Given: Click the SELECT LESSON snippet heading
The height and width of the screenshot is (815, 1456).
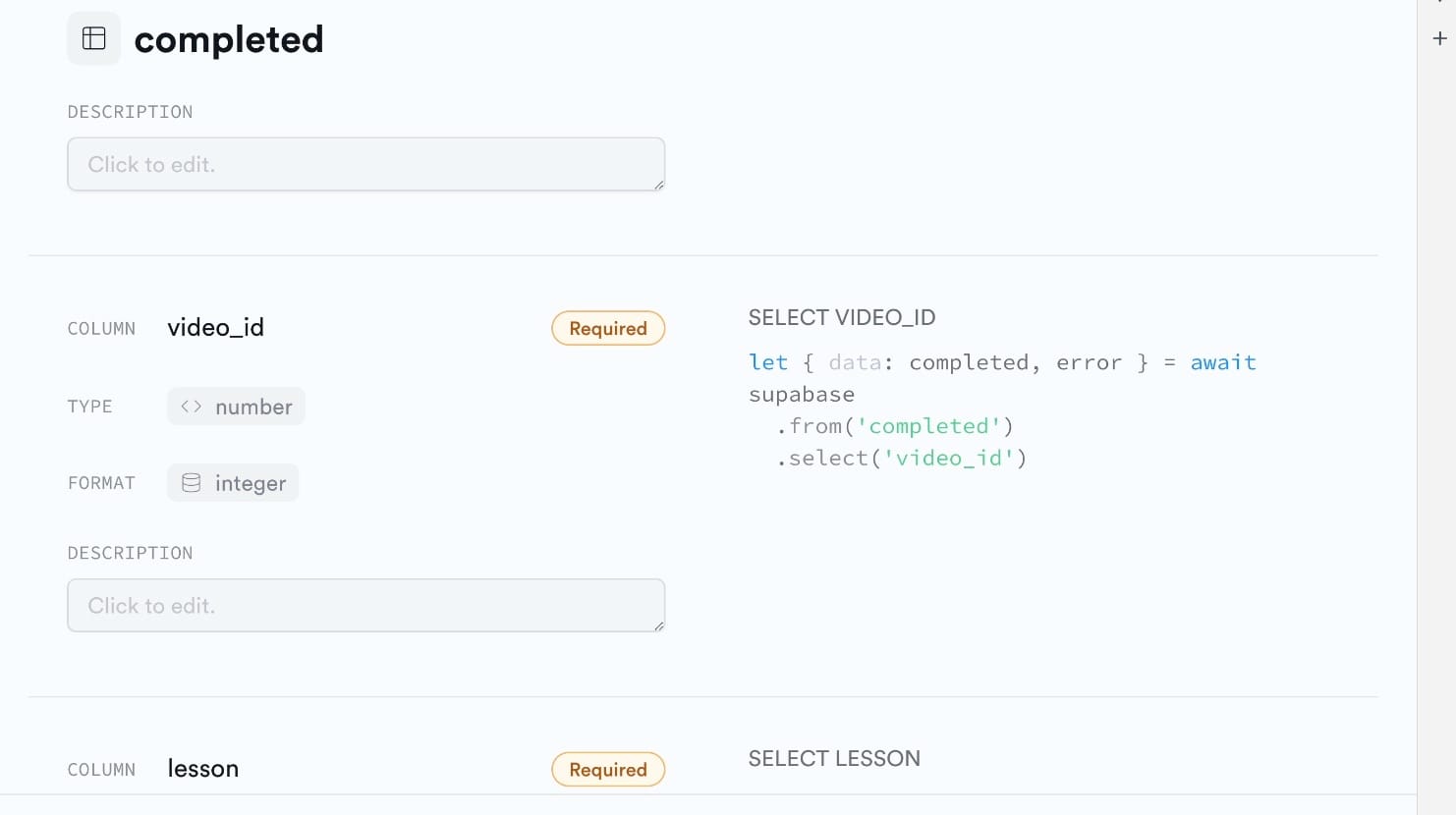Looking at the screenshot, I should [833, 758].
